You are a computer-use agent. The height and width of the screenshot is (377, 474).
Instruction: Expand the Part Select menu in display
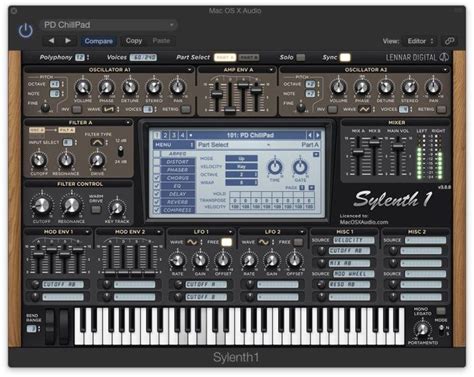(x=233, y=145)
